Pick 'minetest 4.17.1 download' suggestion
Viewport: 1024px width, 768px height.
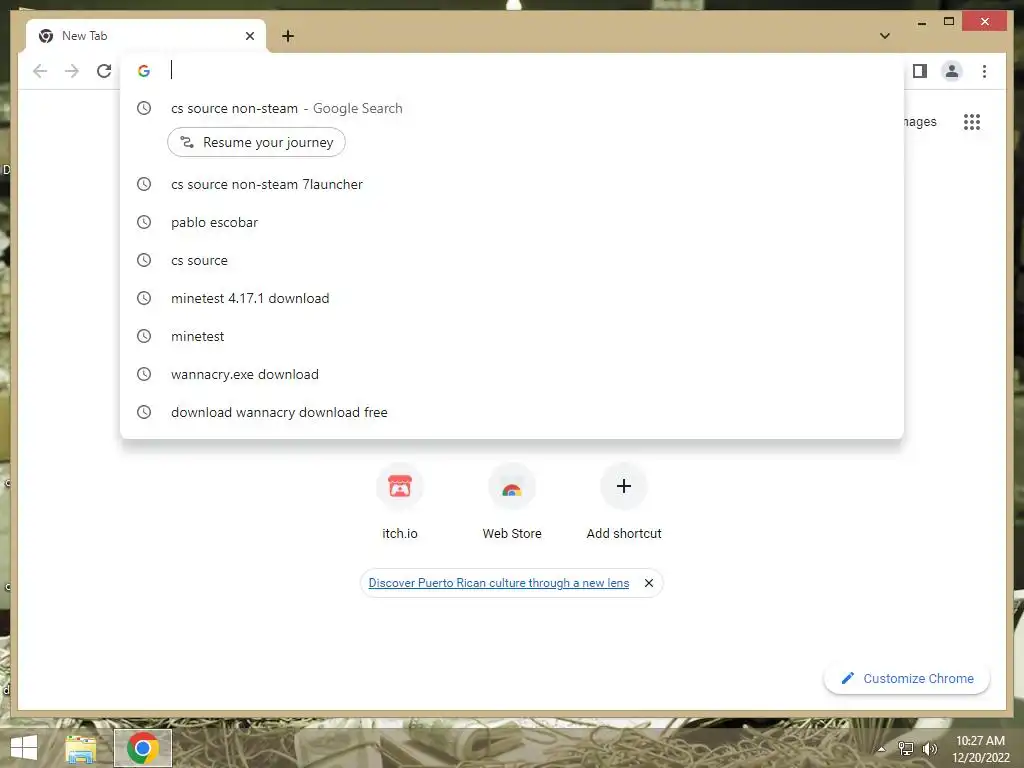point(511,298)
